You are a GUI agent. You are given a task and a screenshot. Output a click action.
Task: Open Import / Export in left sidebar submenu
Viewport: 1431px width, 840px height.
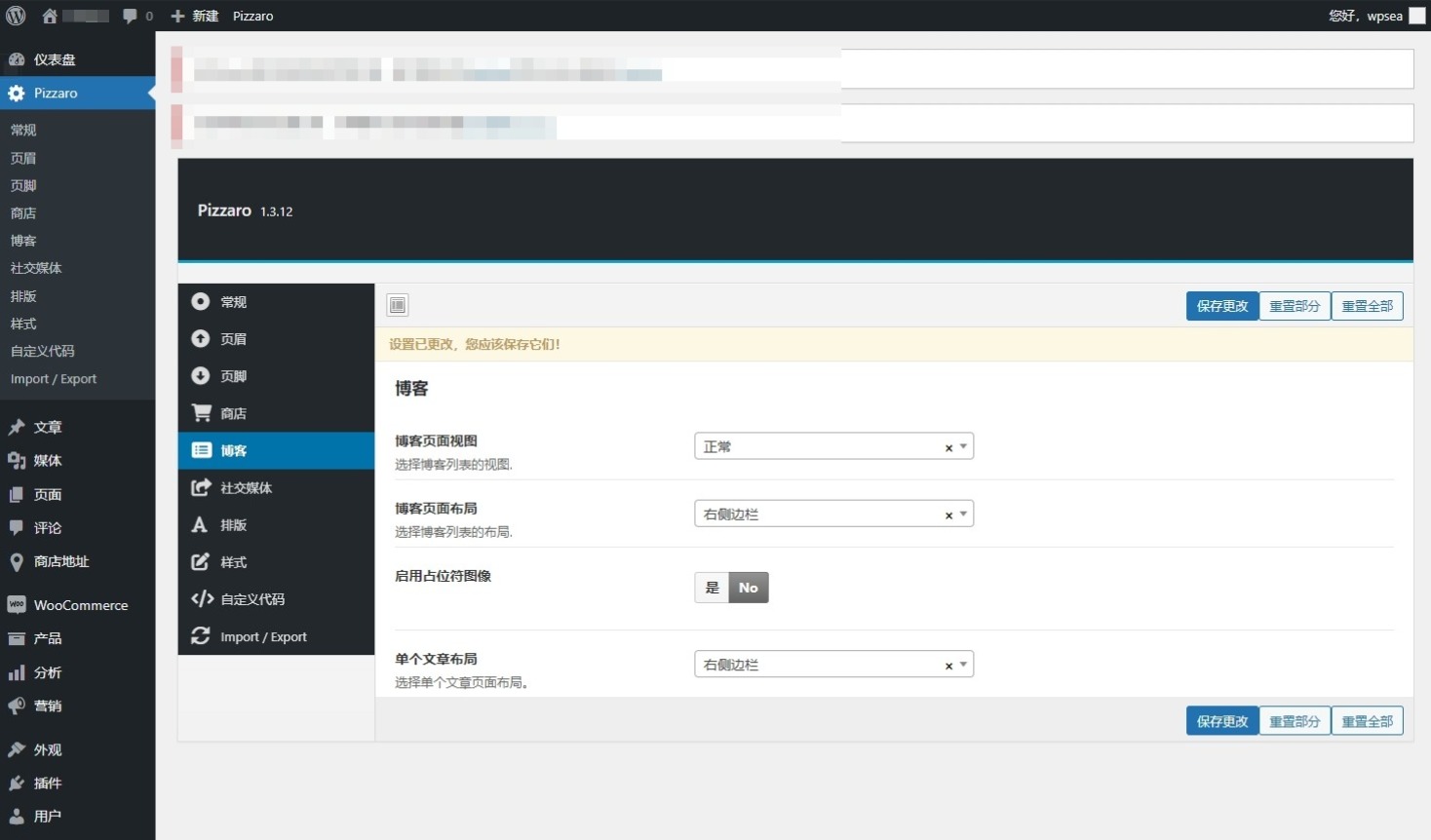point(54,379)
